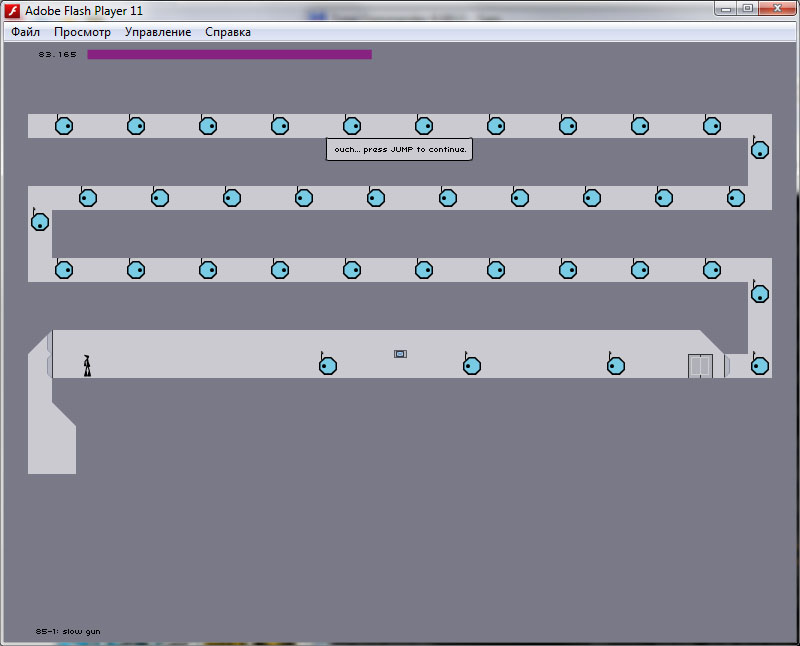The height and width of the screenshot is (646, 800).
Task: Click the '85-1: slow gun' level label
Action: [x=68, y=631]
